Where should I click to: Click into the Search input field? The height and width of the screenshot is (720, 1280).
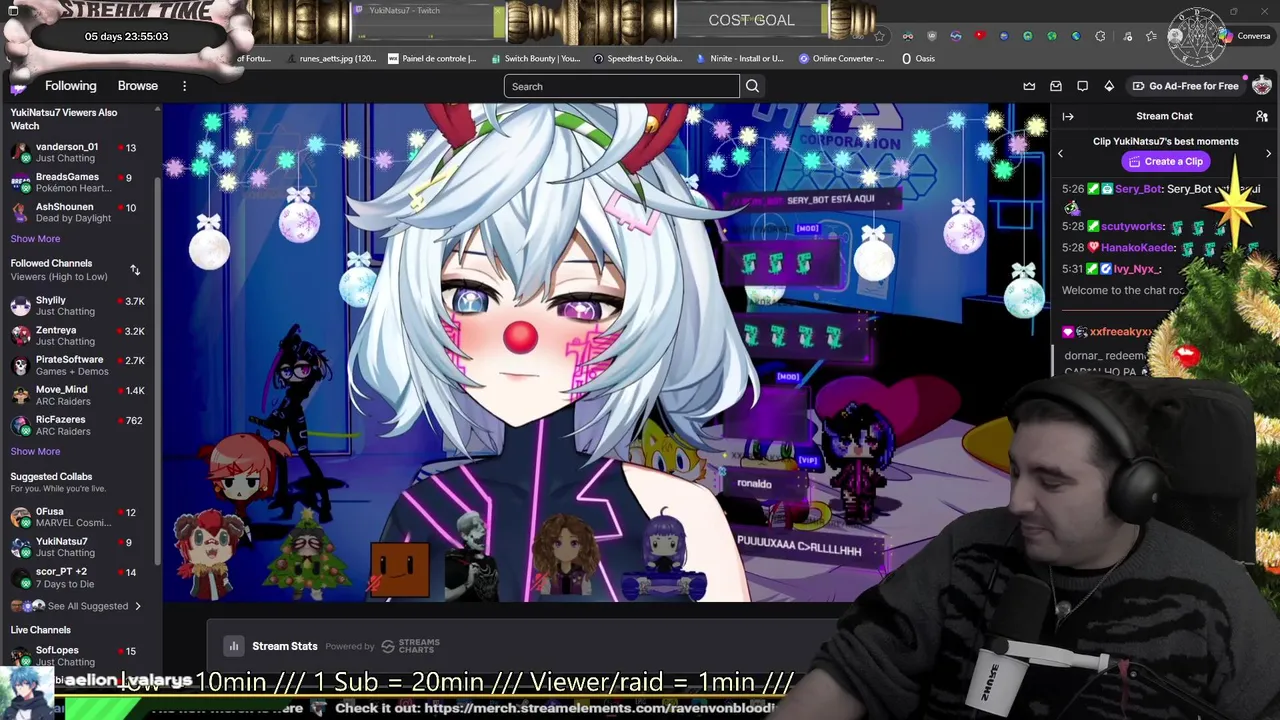click(621, 86)
